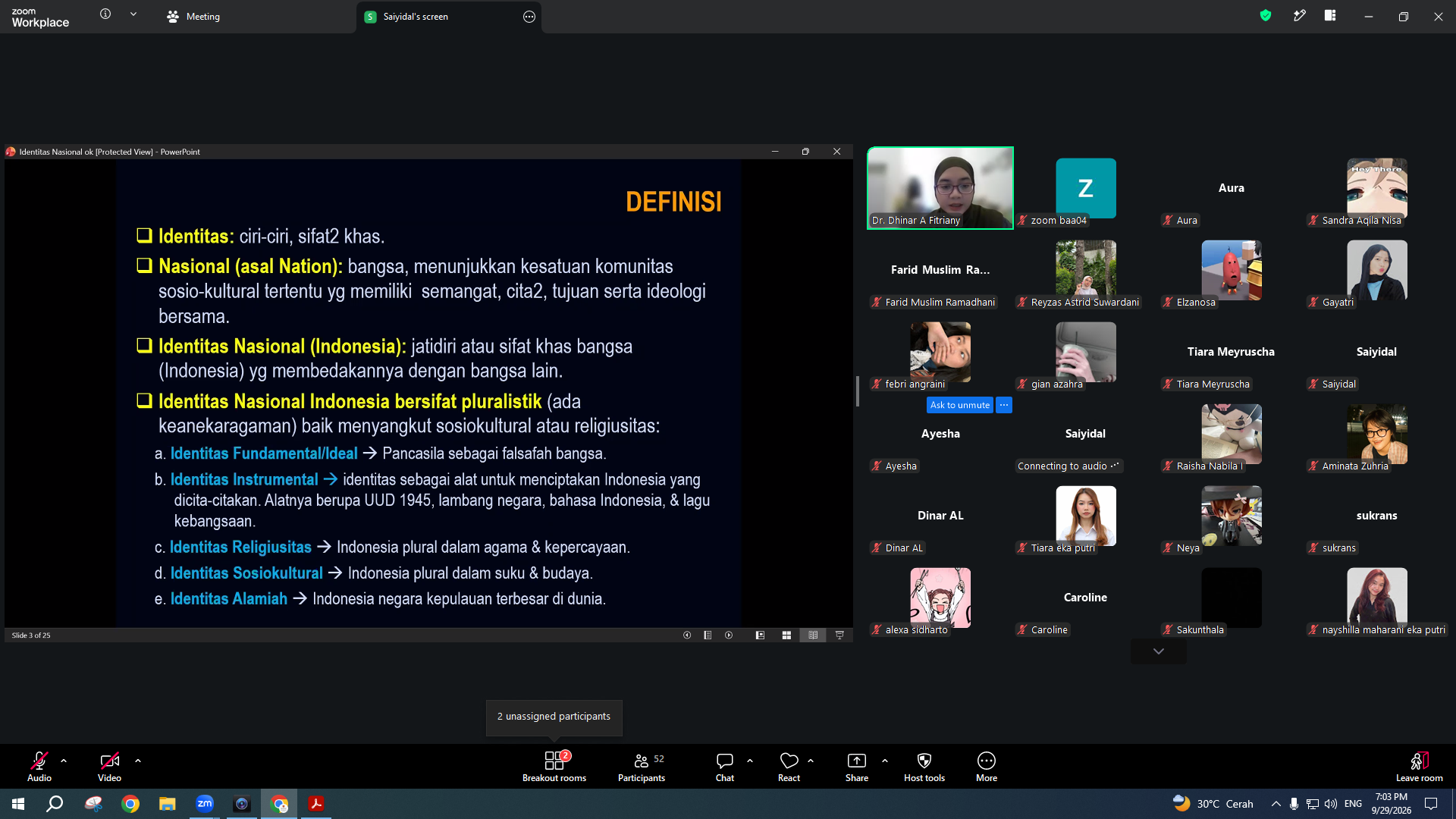
Task: Switch to the Meeting tab
Action: pyautogui.click(x=193, y=16)
